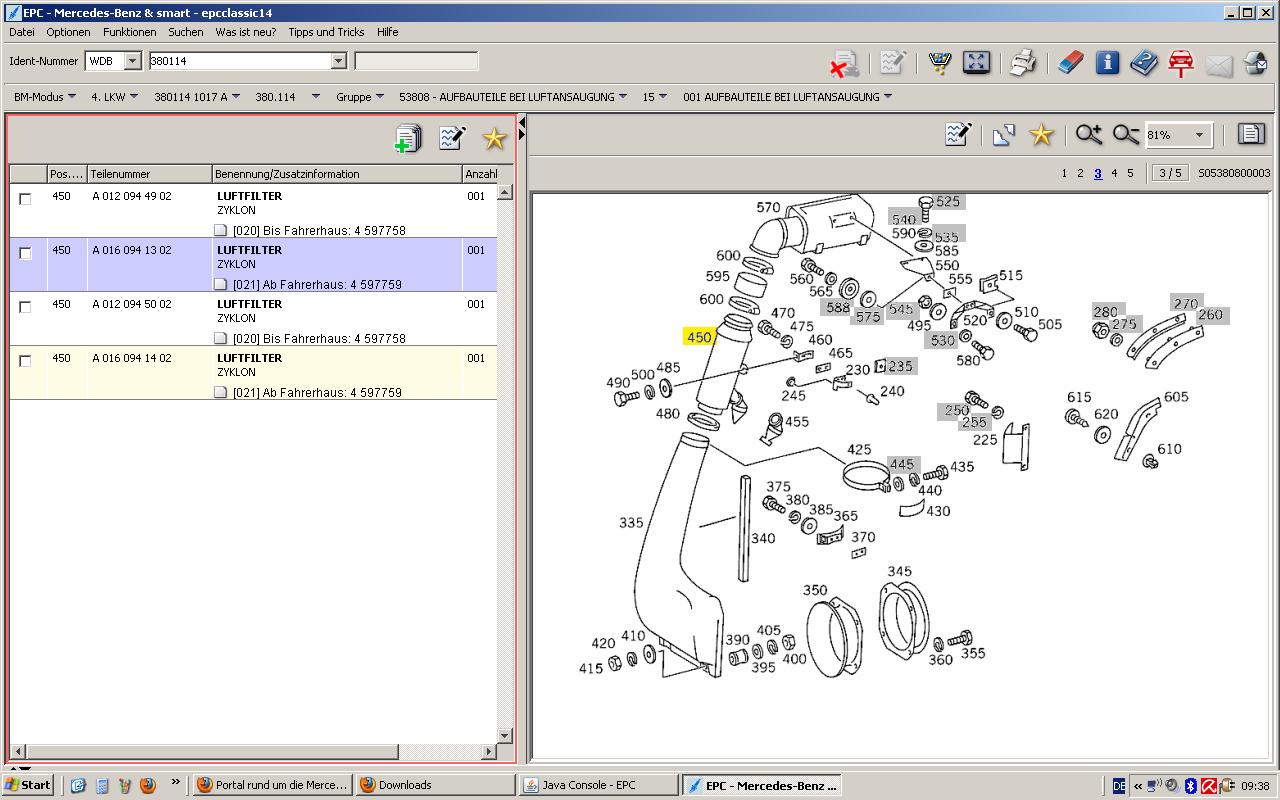1280x800 pixels.
Task: Click the parts list vertical scroll down arrow
Action: click(x=505, y=736)
